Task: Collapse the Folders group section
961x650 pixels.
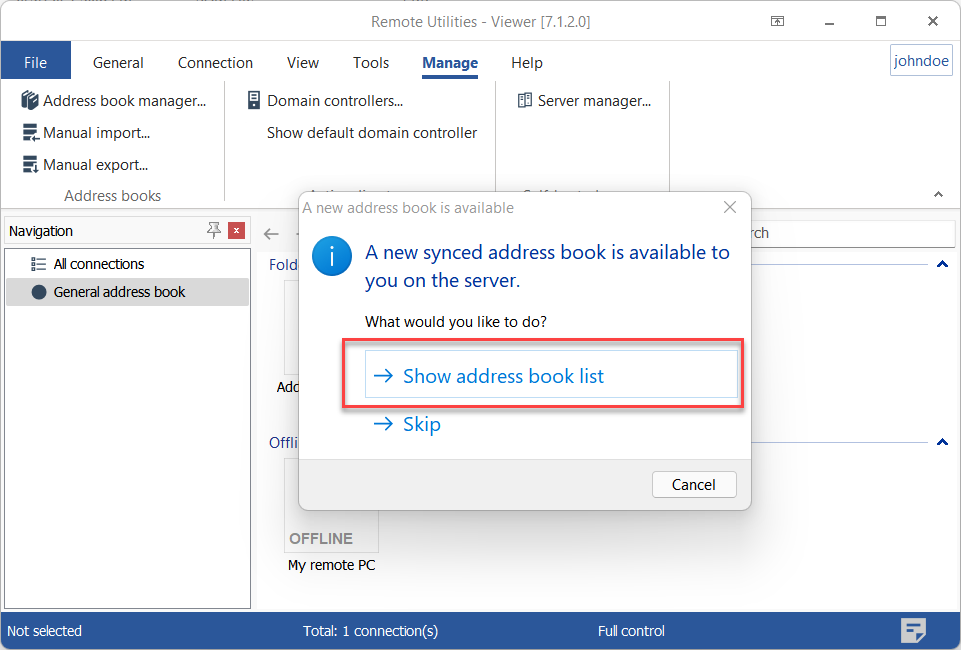Action: click(941, 265)
